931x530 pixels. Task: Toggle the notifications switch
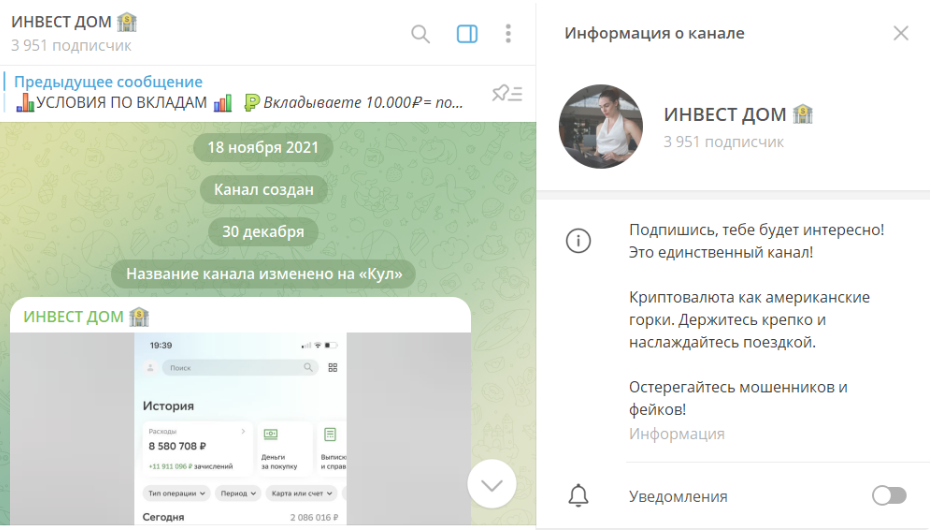[889, 496]
